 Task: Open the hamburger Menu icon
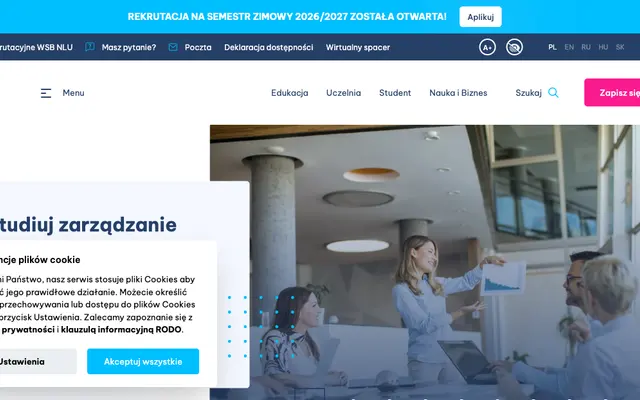tap(46, 93)
